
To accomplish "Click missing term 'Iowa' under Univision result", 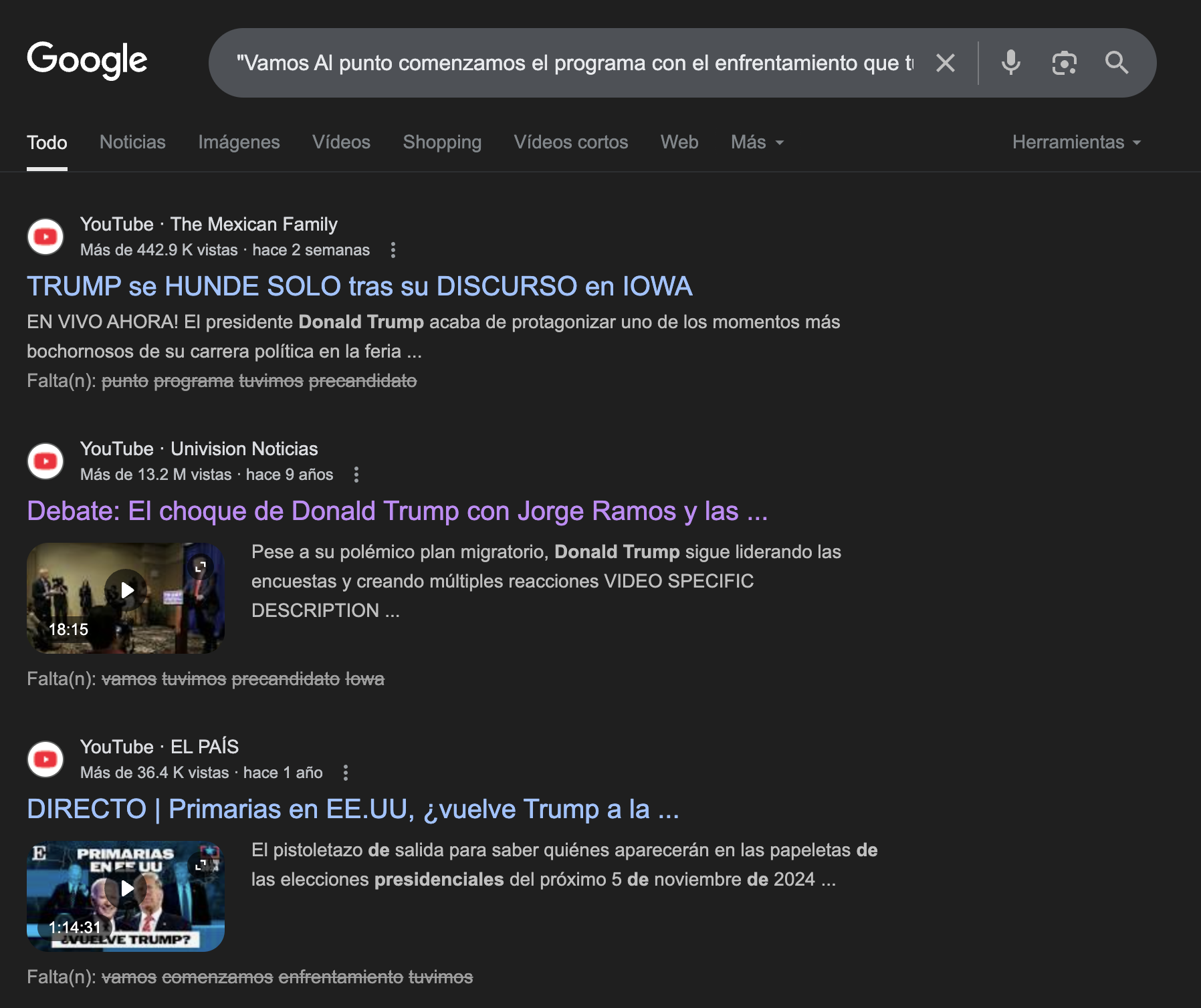I will (x=364, y=679).
